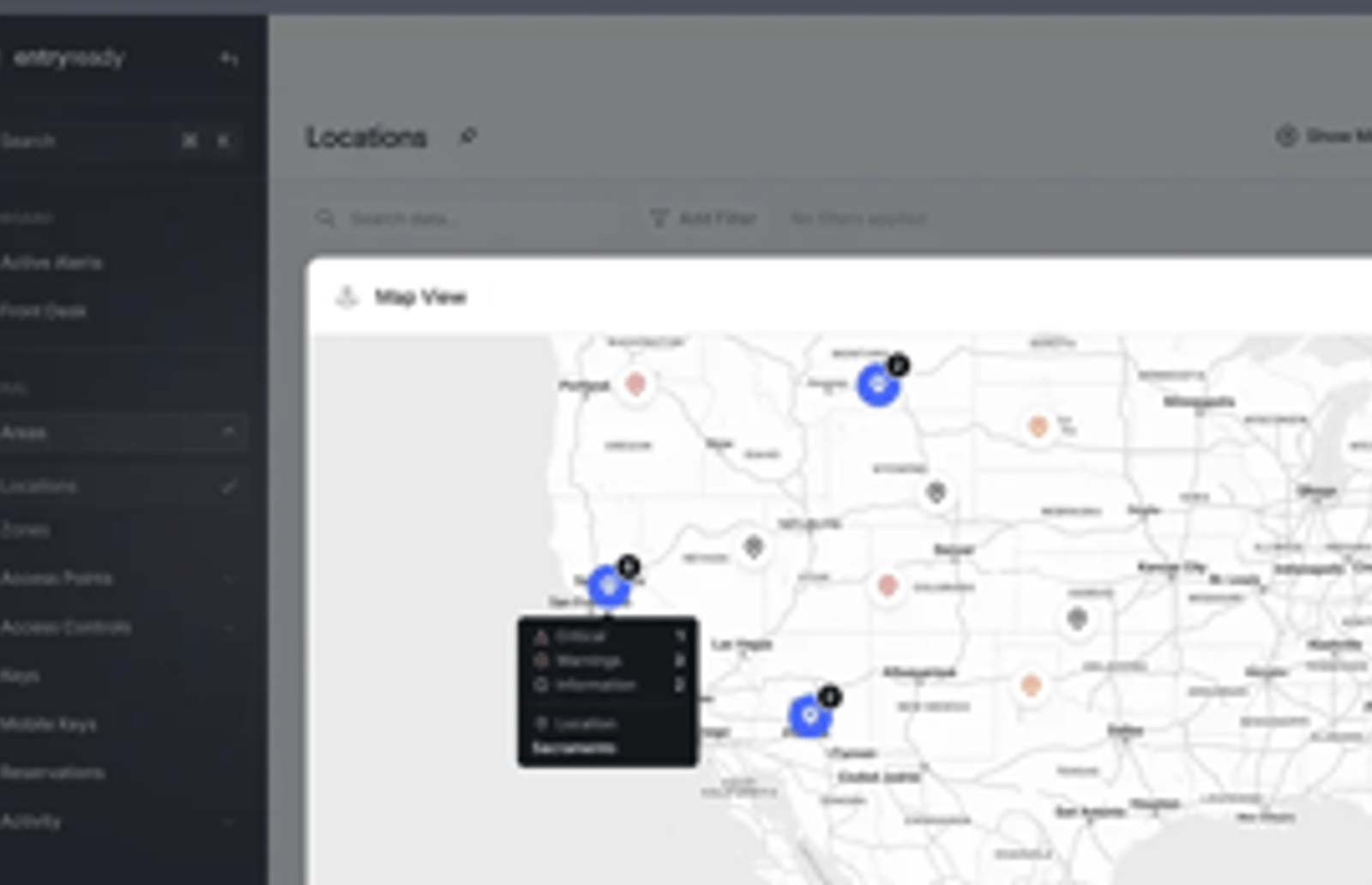Click the Sacramento location name in tooltip

point(574,749)
